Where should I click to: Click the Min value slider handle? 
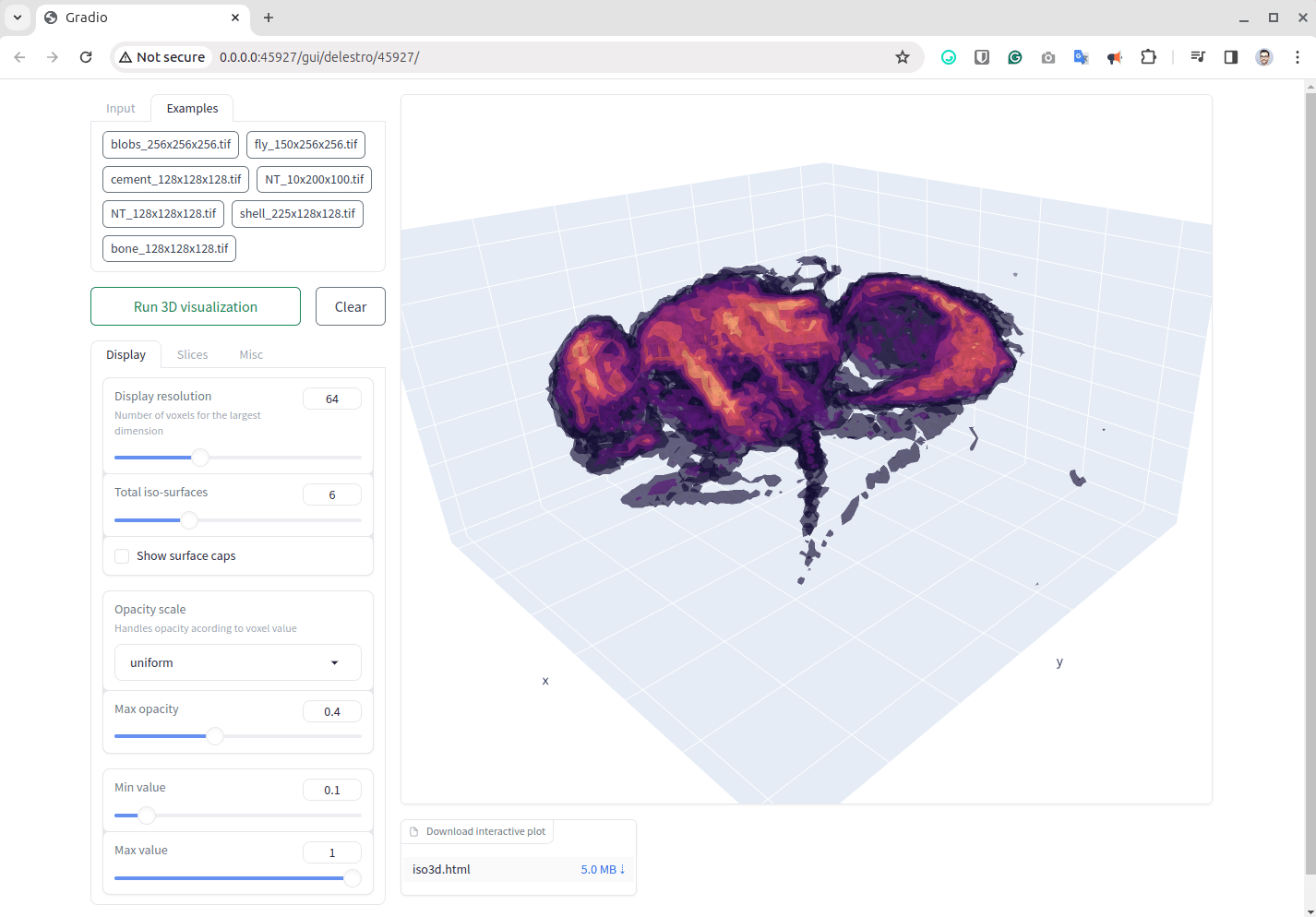click(x=147, y=816)
